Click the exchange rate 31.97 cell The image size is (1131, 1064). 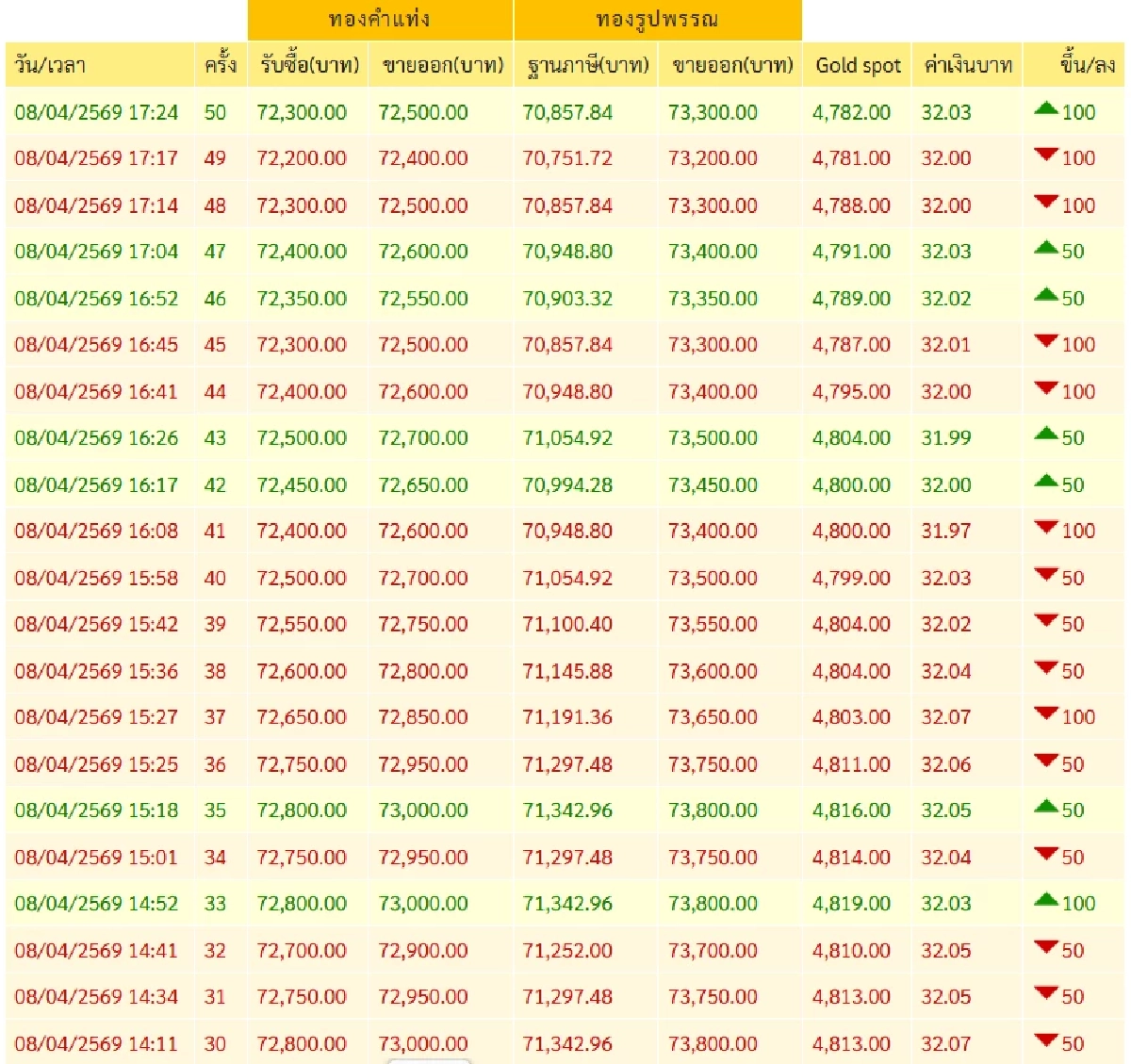tap(945, 531)
